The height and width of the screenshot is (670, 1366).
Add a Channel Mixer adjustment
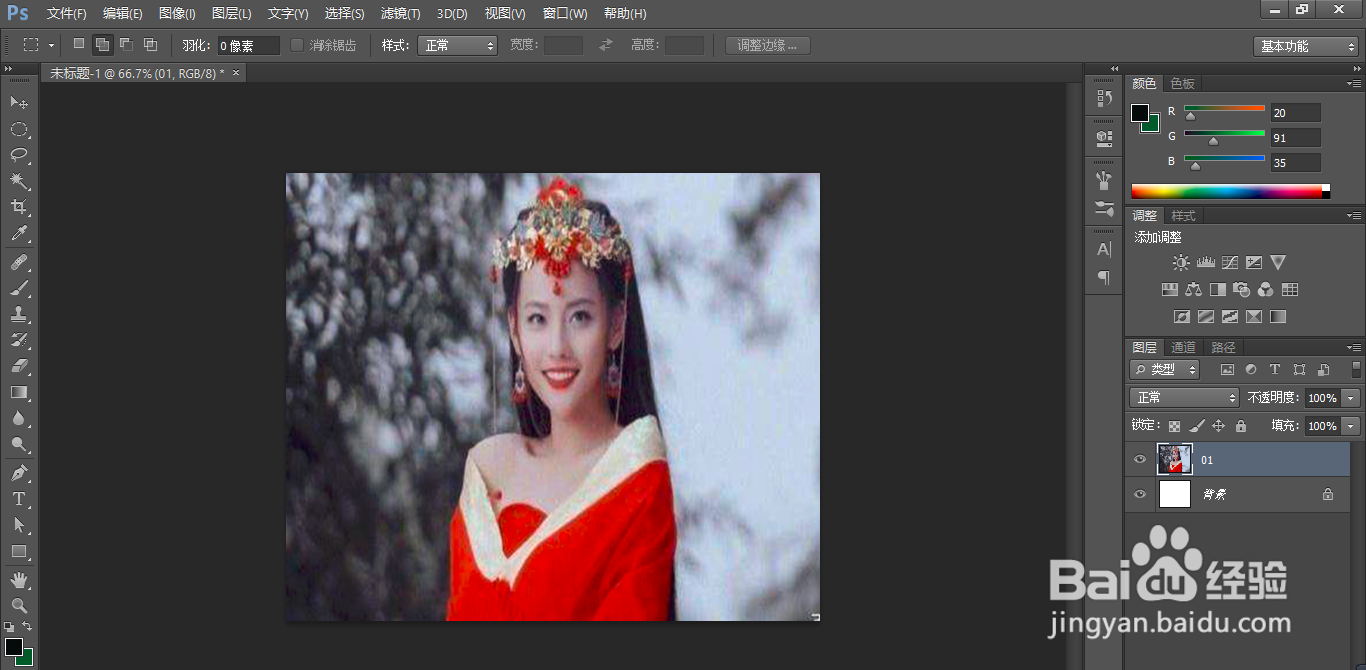tap(1266, 290)
